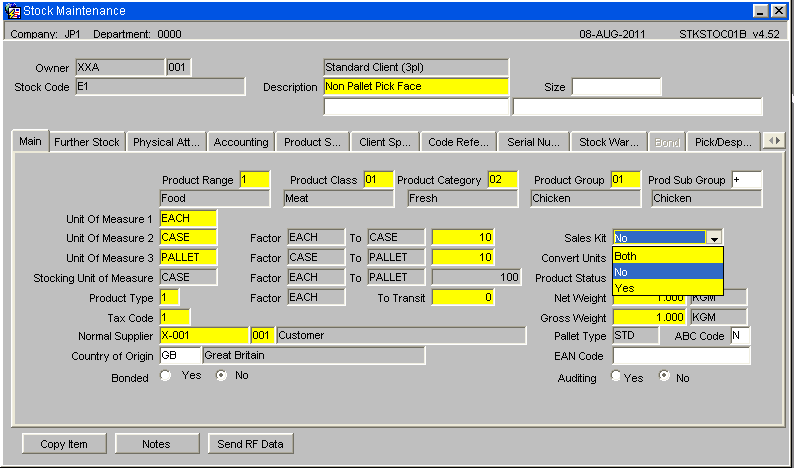Click the Gross Weight value field

pos(650,318)
